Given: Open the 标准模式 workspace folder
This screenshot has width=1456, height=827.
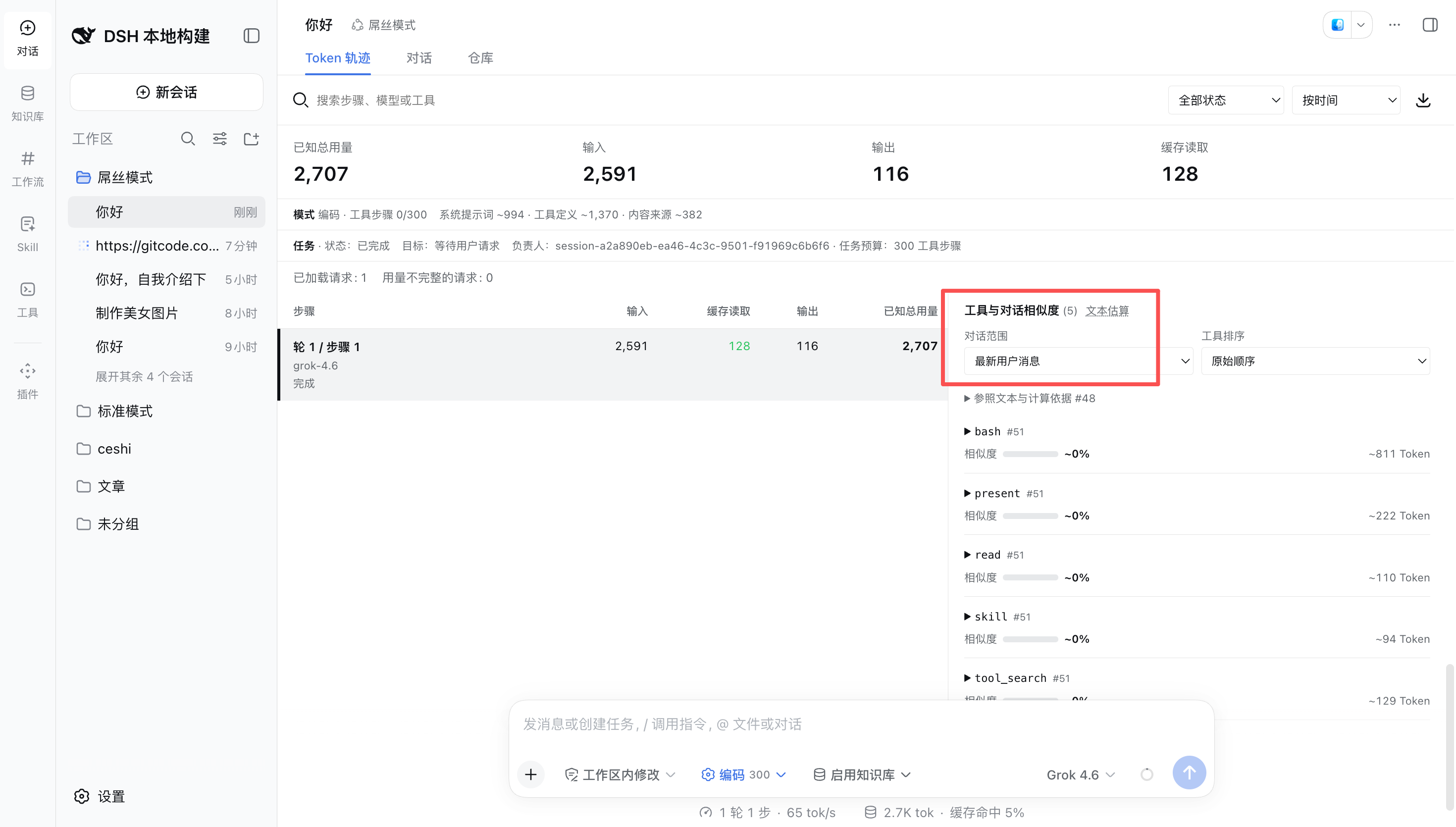Looking at the screenshot, I should (x=166, y=411).
